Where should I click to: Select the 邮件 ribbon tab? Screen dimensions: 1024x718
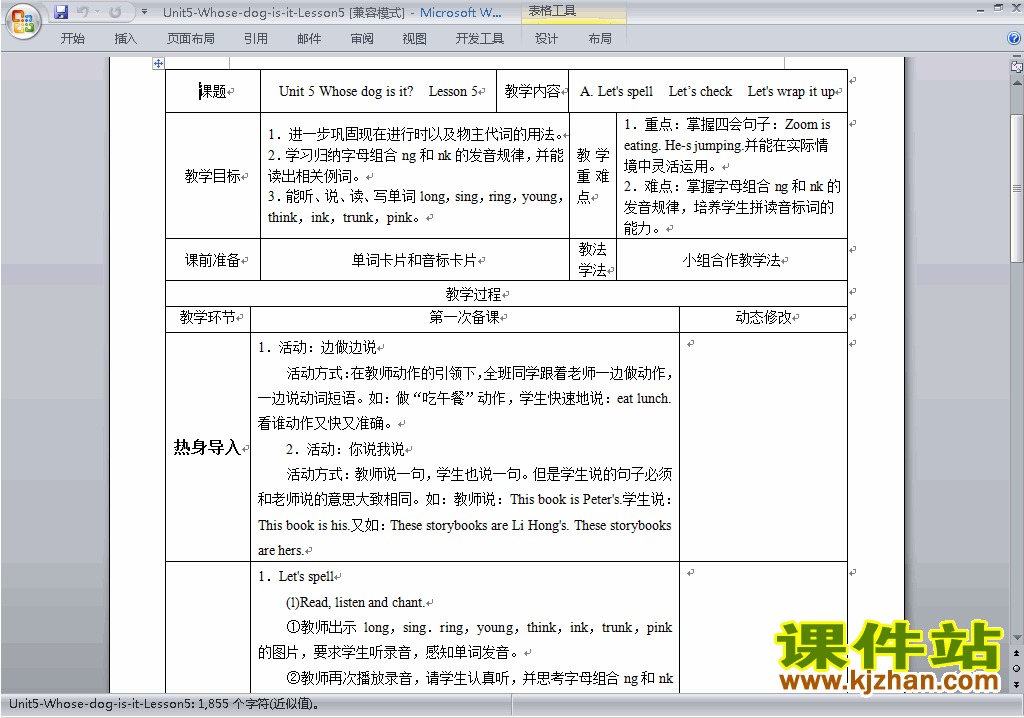309,39
